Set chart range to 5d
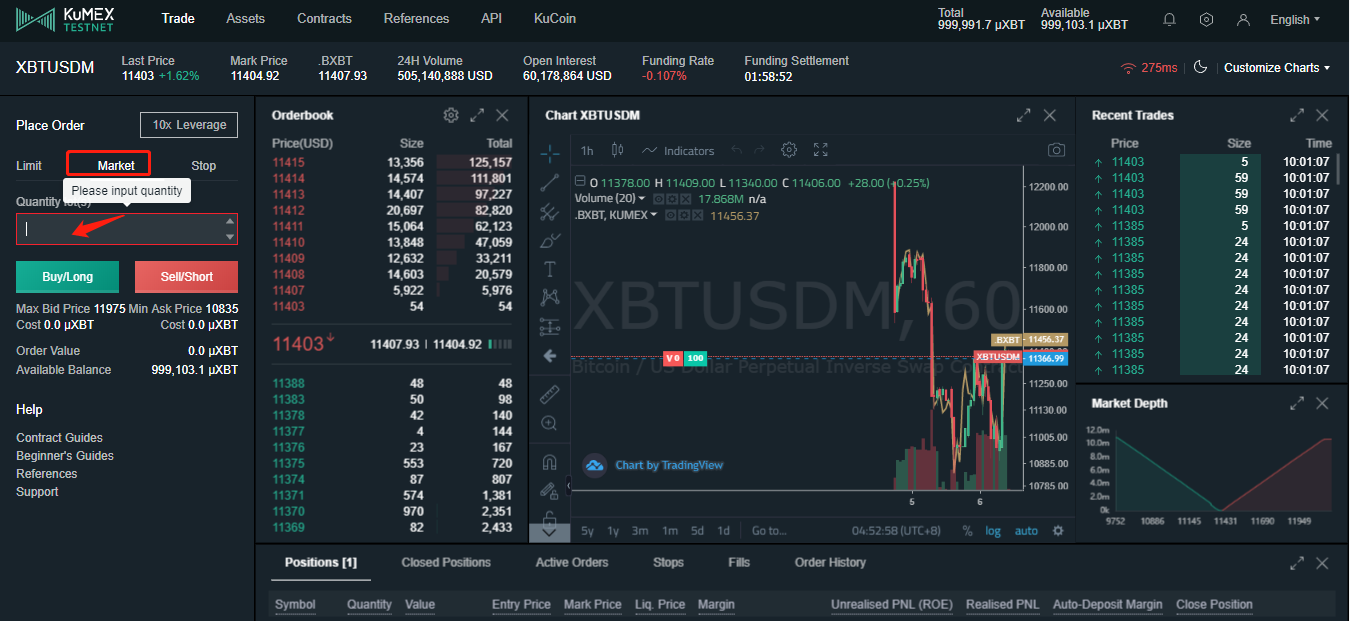 pos(697,531)
